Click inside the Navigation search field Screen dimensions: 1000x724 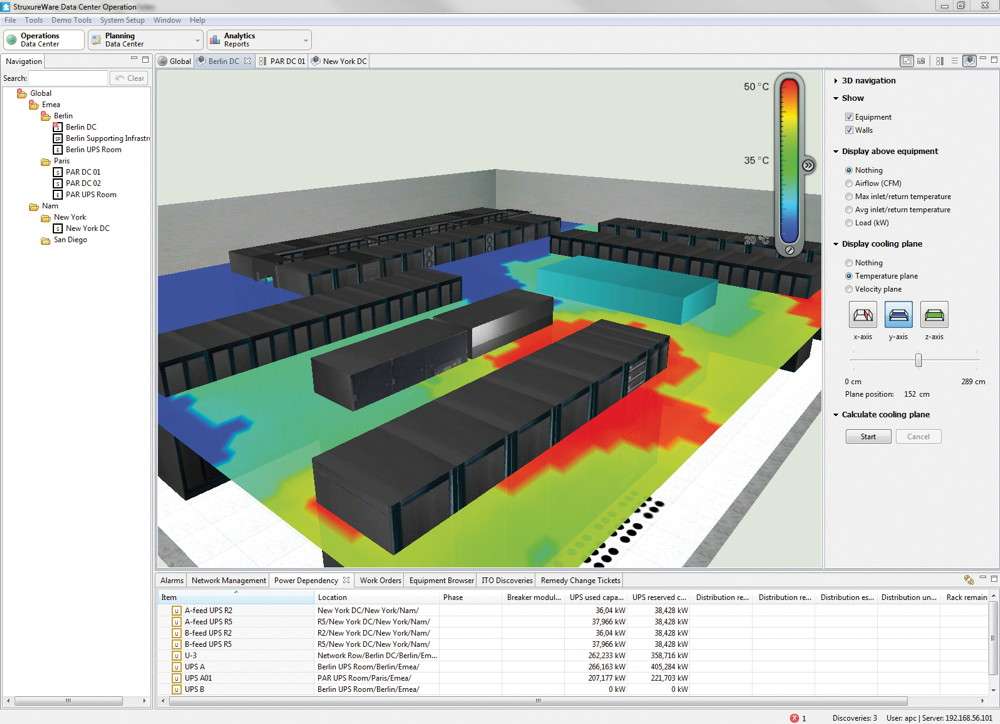click(x=68, y=78)
